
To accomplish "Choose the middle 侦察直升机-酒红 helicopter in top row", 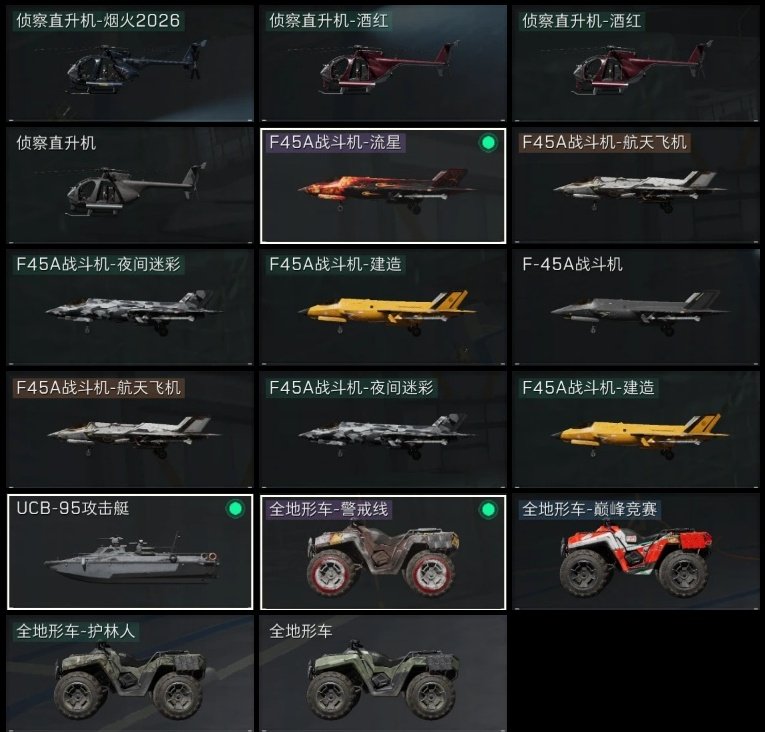I will point(383,63).
